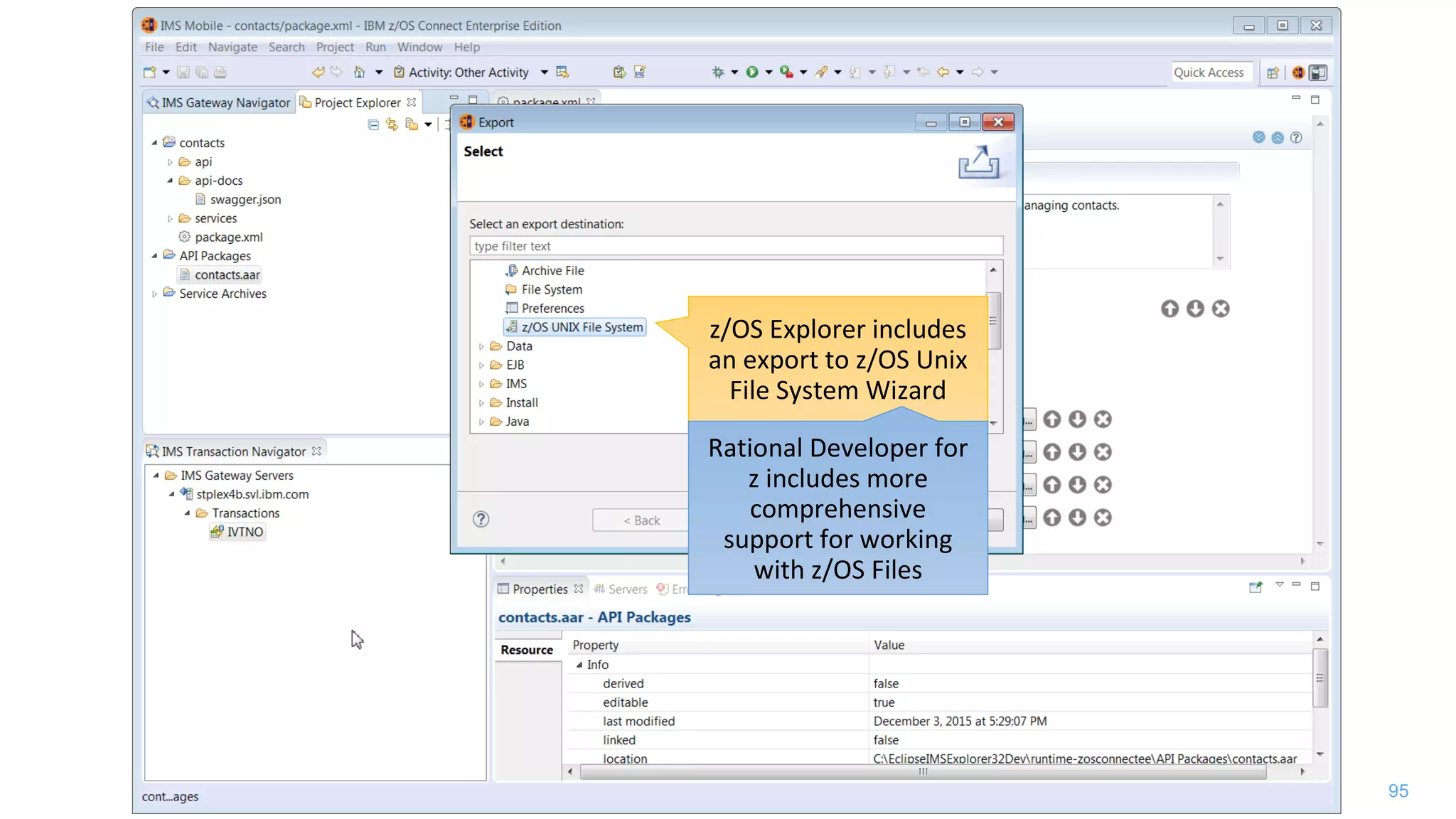The width and height of the screenshot is (1456, 819).
Task: Click the move-up arrow next to move-down arrow in top editor row
Action: [x=1169, y=309]
